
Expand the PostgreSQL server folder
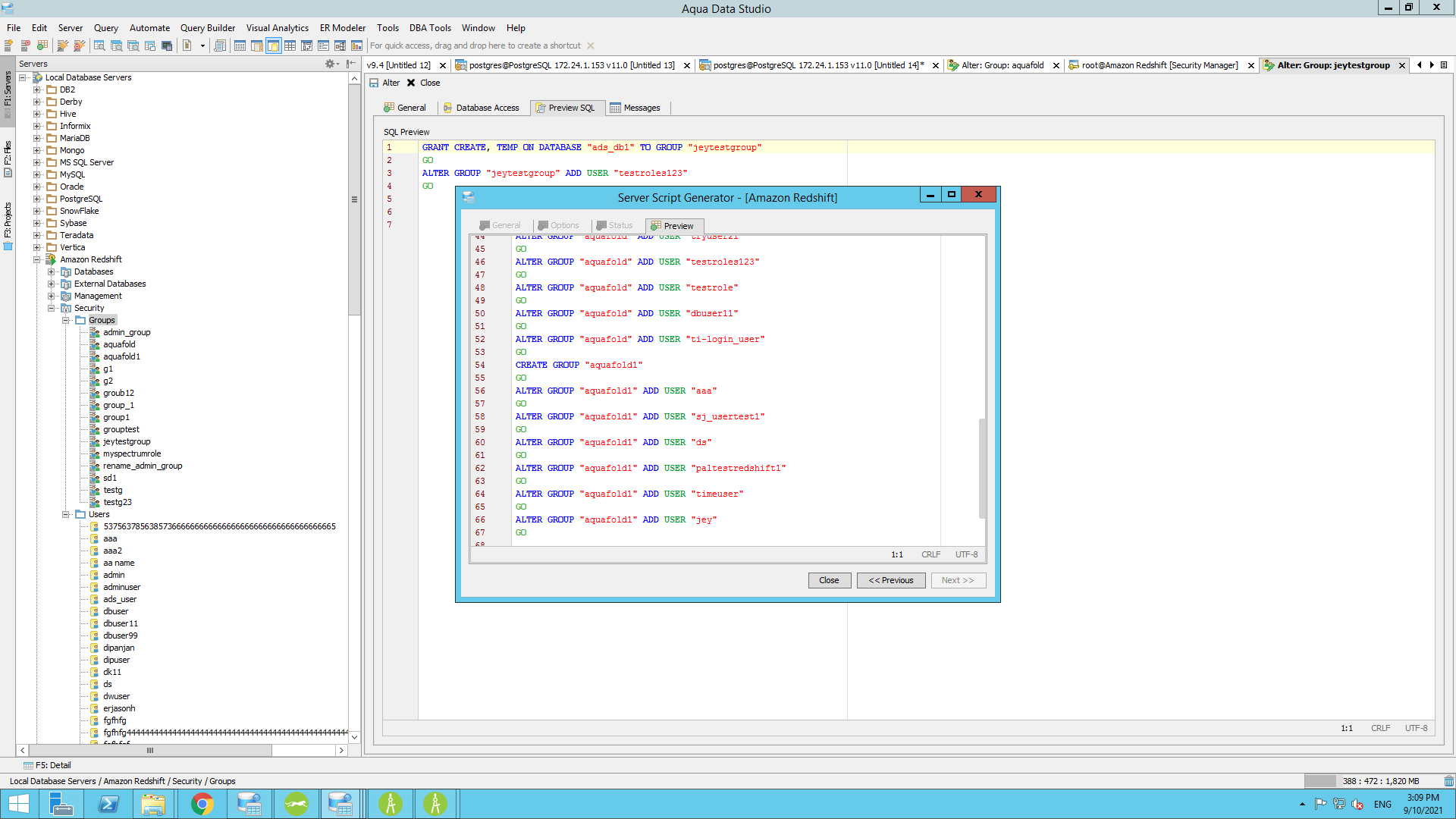[36, 199]
